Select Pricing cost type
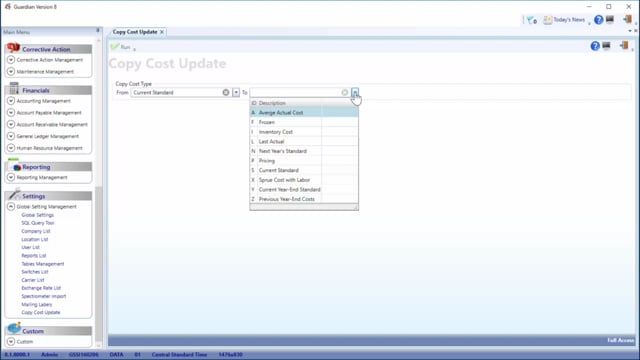The width and height of the screenshot is (640, 360). pyautogui.click(x=304, y=161)
